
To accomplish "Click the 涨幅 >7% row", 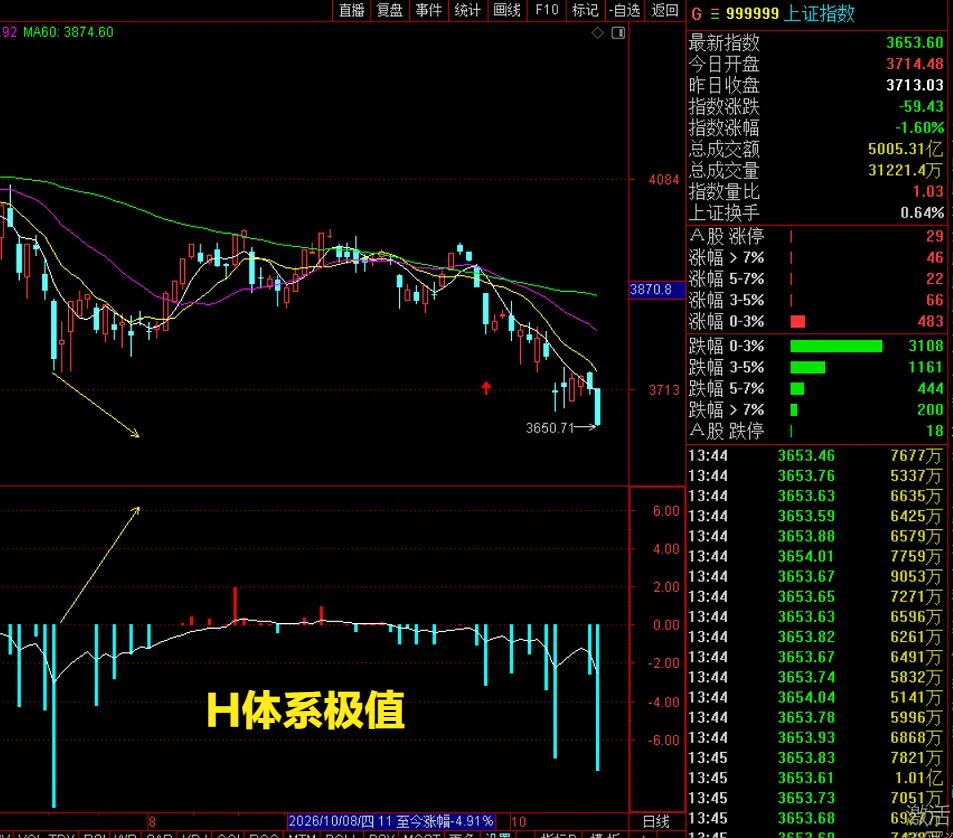I will 816,258.
